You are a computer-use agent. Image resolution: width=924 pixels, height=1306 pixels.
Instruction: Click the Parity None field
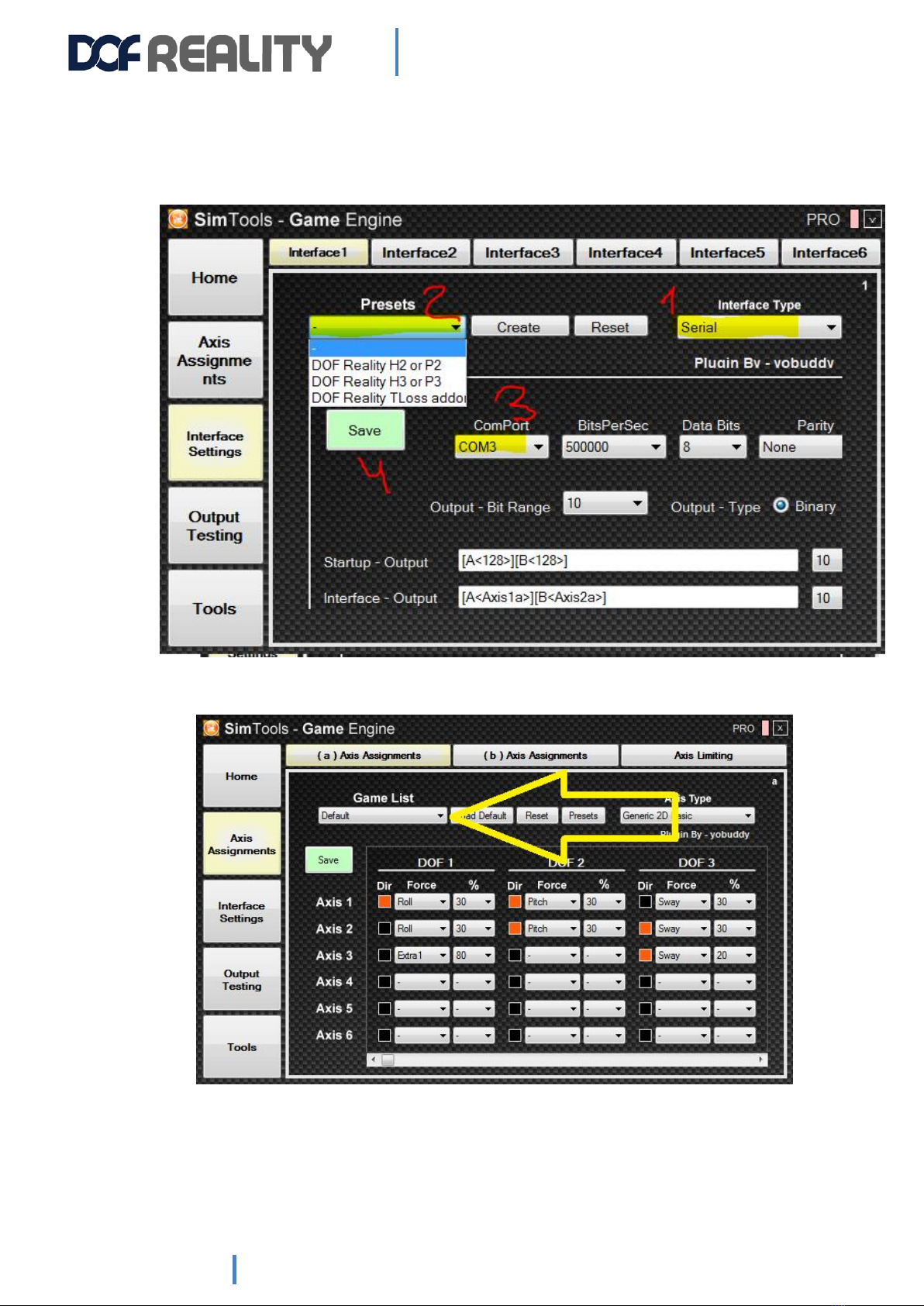click(x=800, y=447)
